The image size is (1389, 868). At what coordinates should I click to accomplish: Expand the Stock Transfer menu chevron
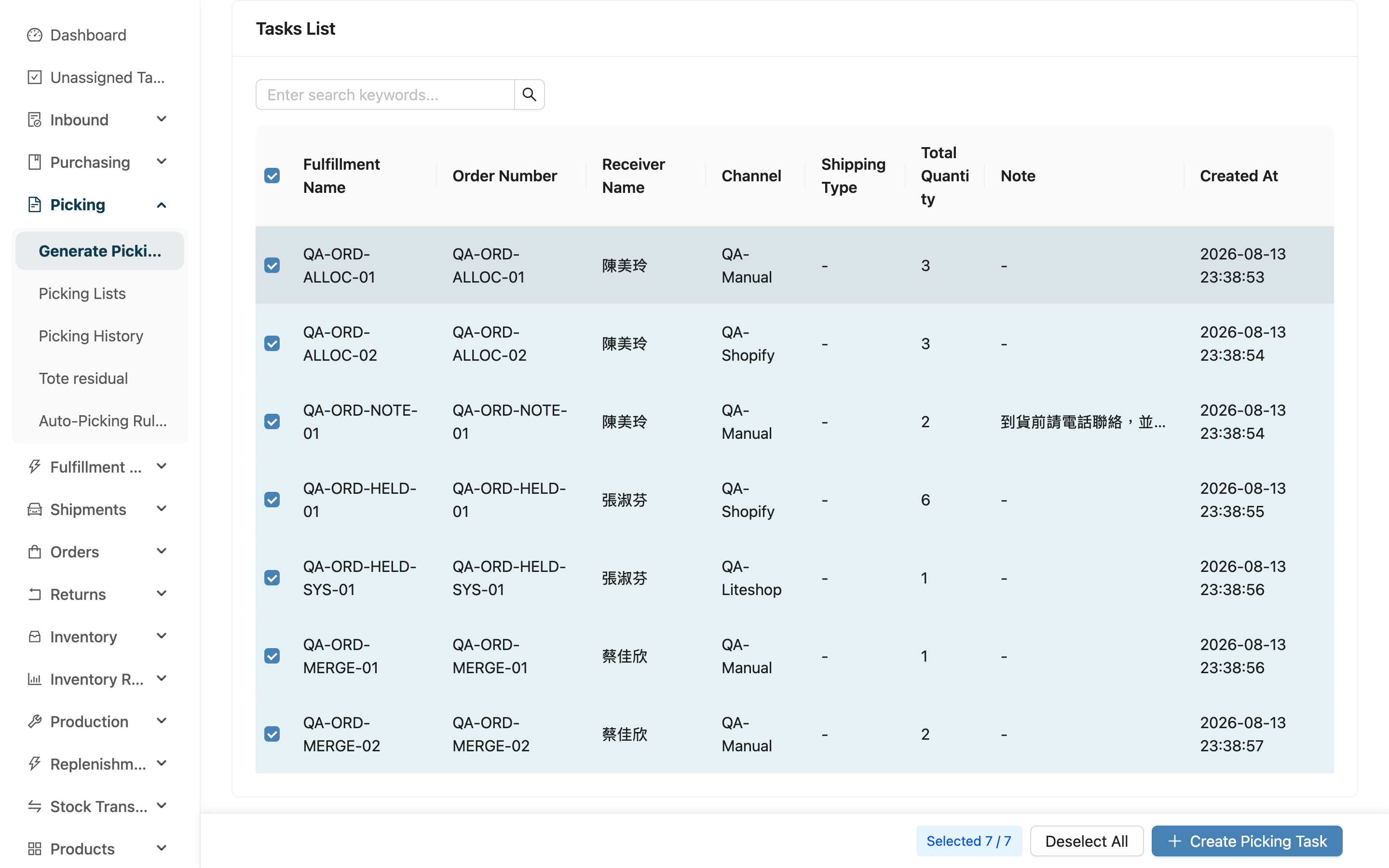tap(162, 806)
